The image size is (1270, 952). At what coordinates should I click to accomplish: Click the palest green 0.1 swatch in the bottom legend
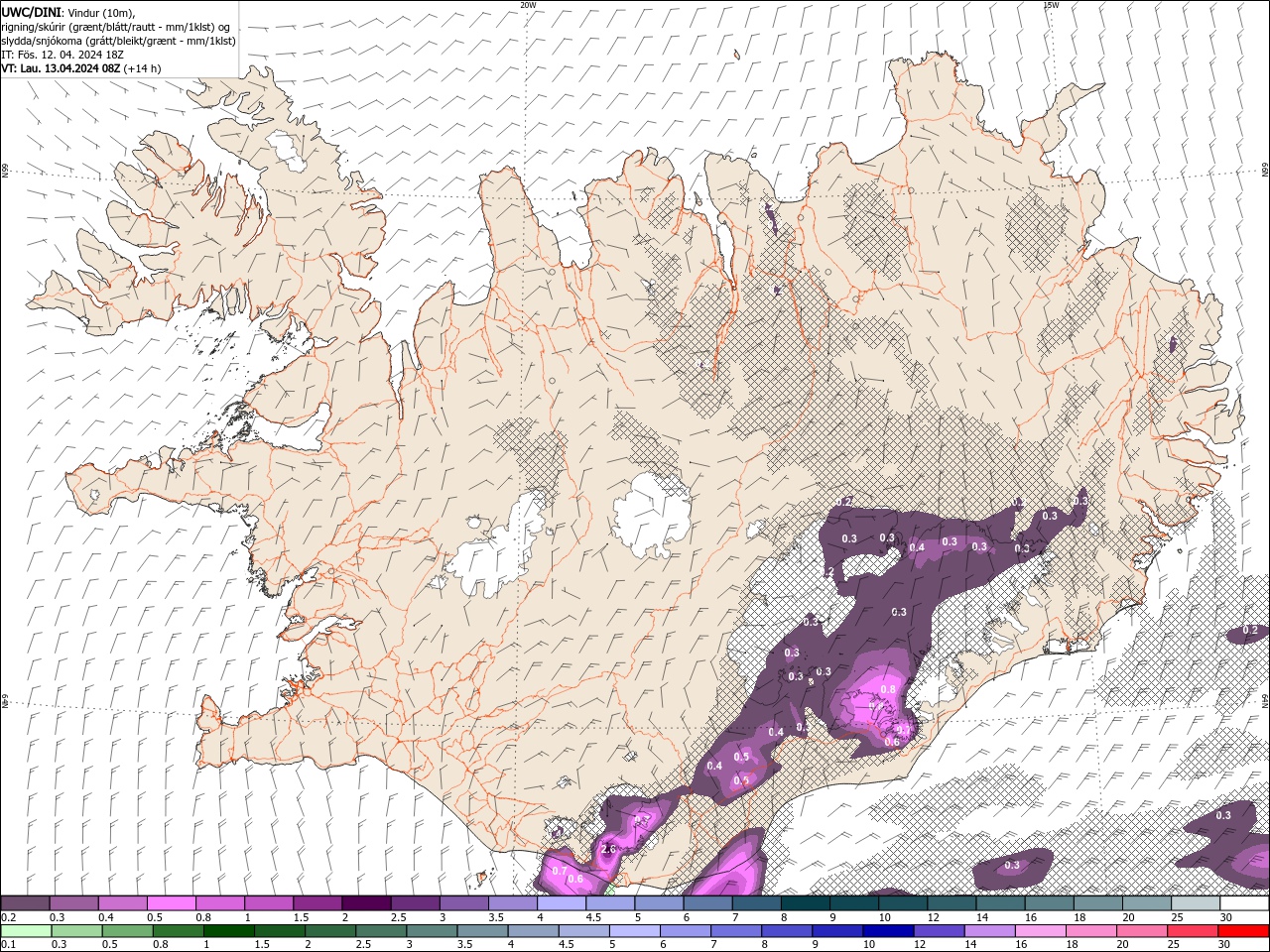click(26, 931)
